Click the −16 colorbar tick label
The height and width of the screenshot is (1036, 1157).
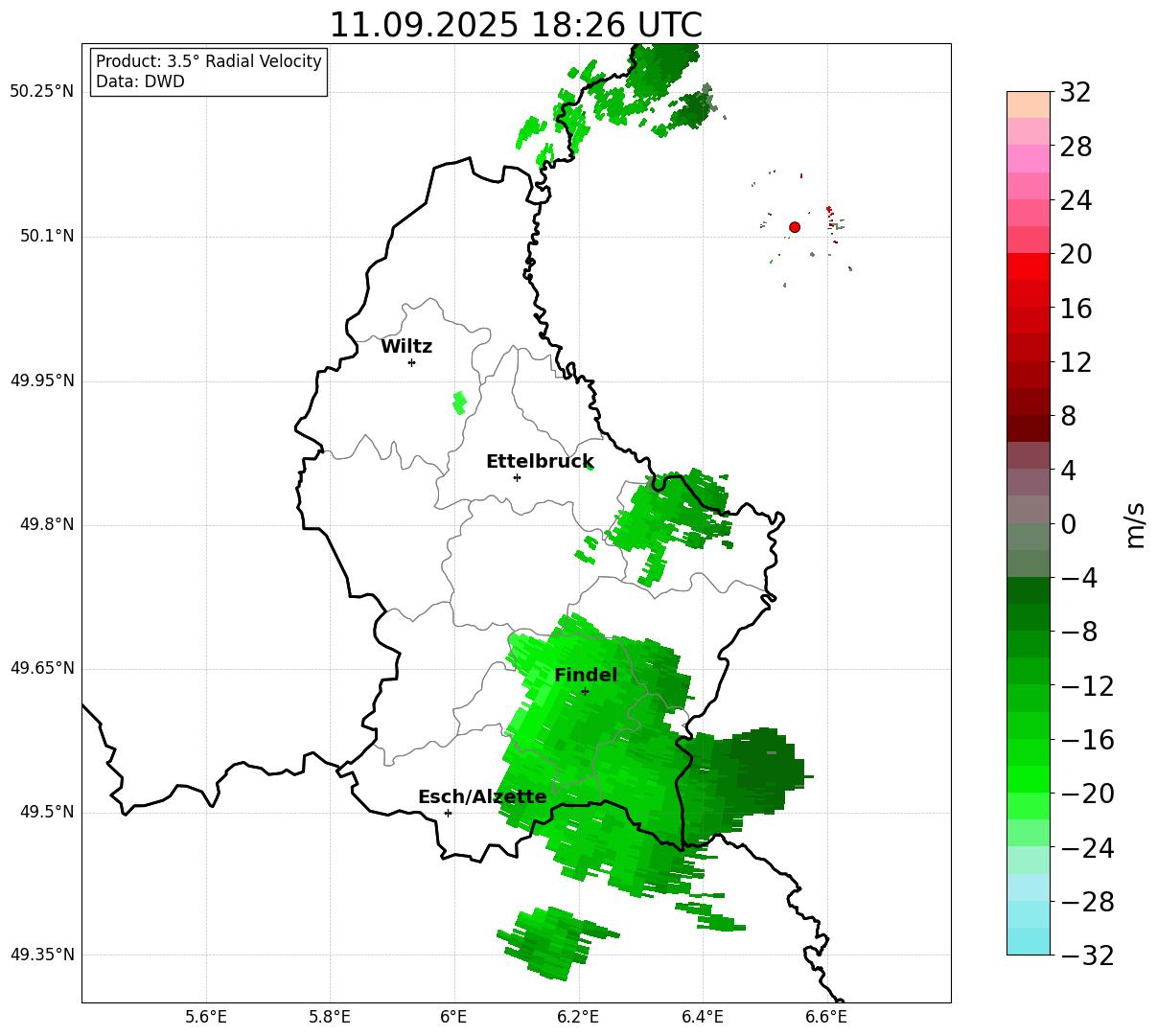pos(1087,740)
